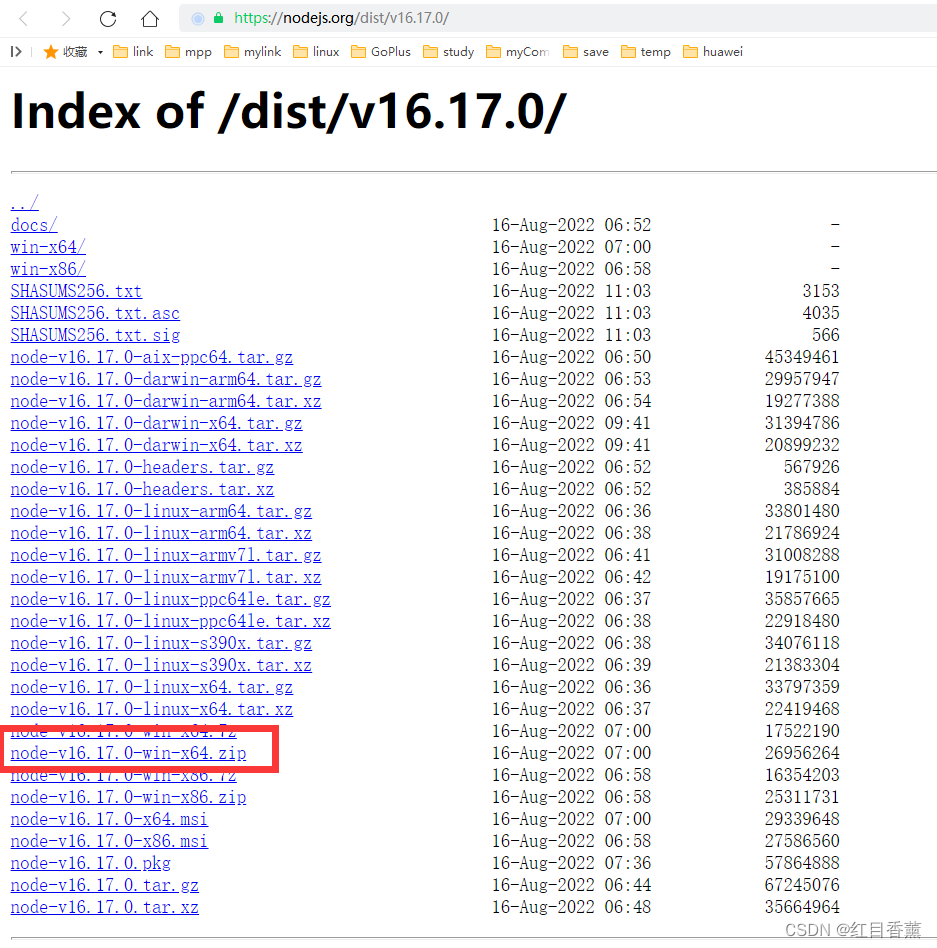The width and height of the screenshot is (937, 948).
Task: Click the back navigation arrow
Action: (x=22, y=17)
